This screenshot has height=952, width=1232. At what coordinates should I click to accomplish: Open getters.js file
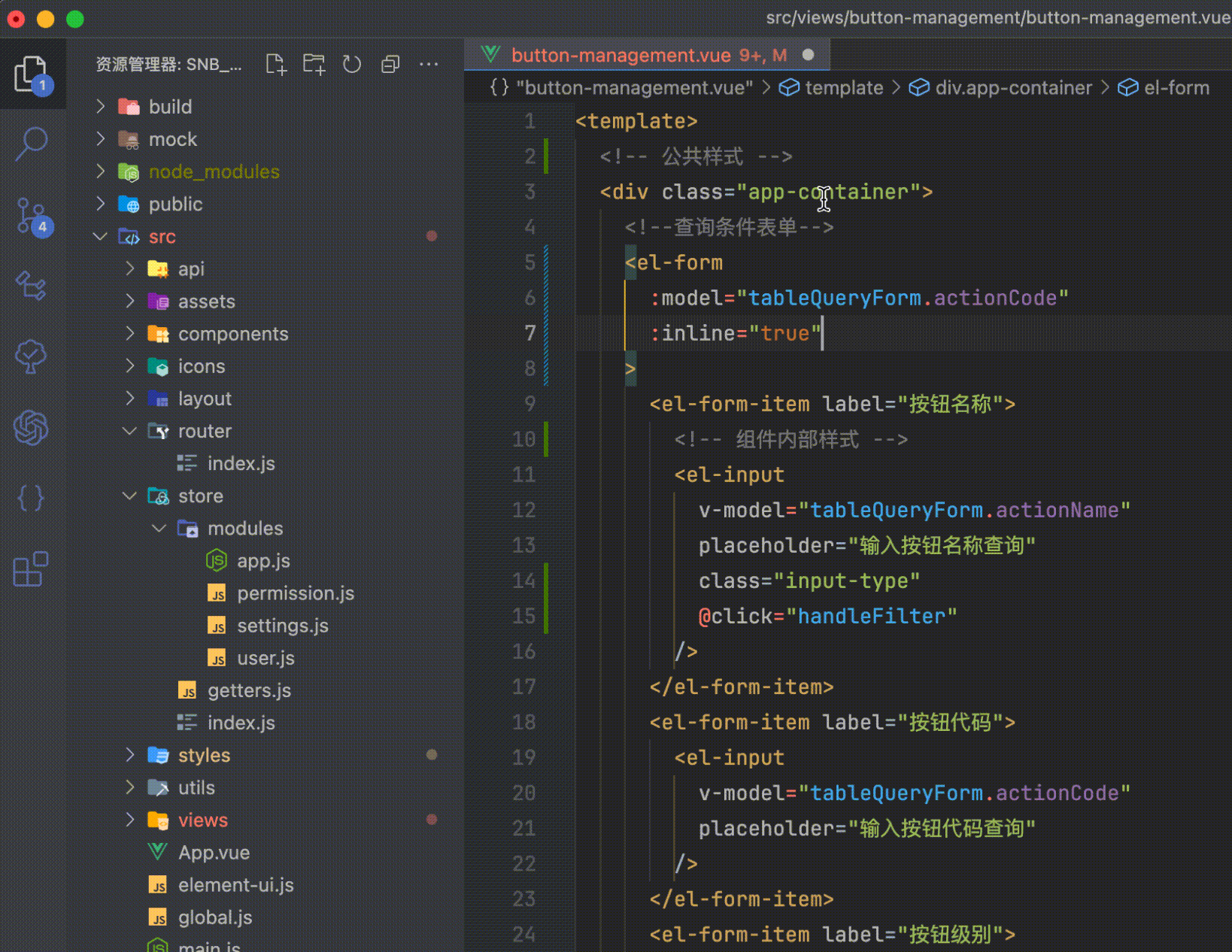coord(249,690)
